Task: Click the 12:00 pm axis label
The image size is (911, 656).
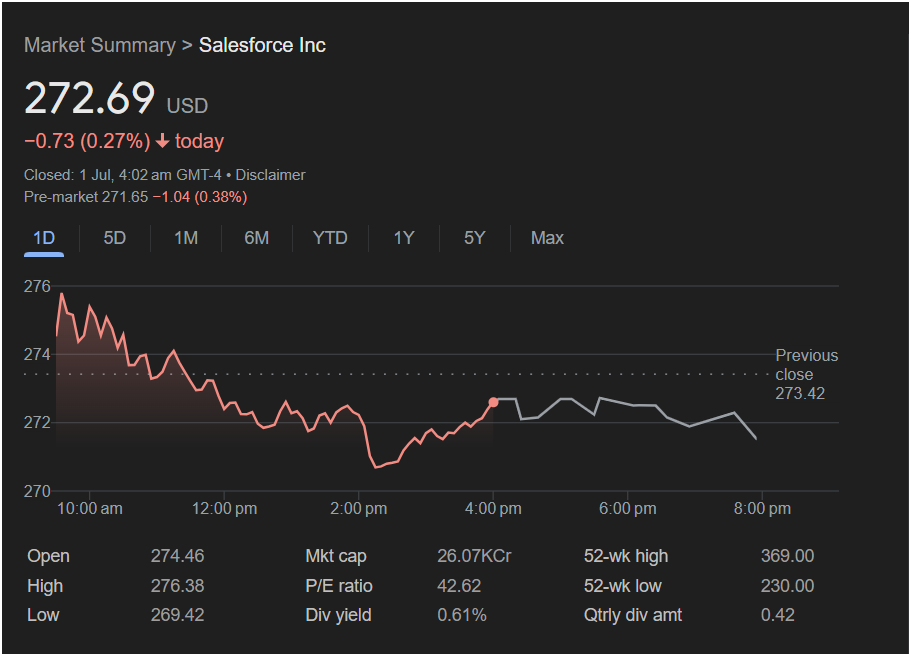Action: [x=224, y=508]
